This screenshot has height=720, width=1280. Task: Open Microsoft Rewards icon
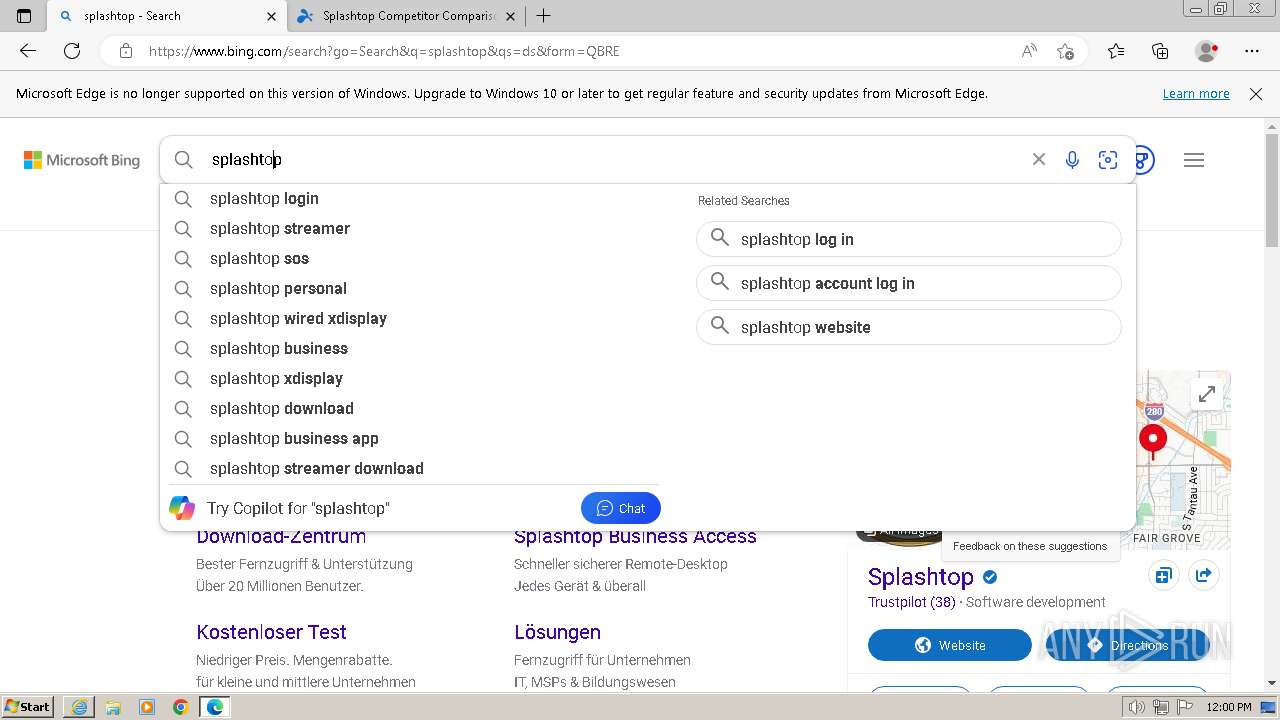[1145, 160]
